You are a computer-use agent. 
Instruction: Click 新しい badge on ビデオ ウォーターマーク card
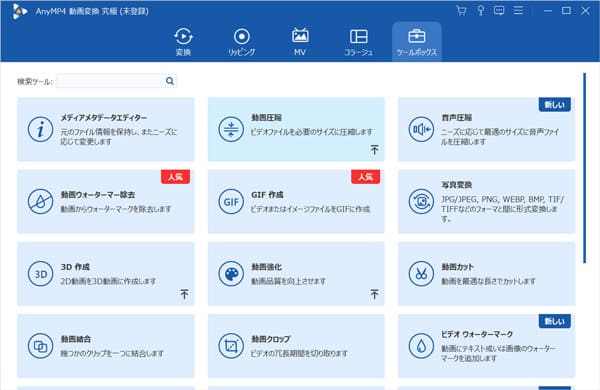tap(554, 321)
